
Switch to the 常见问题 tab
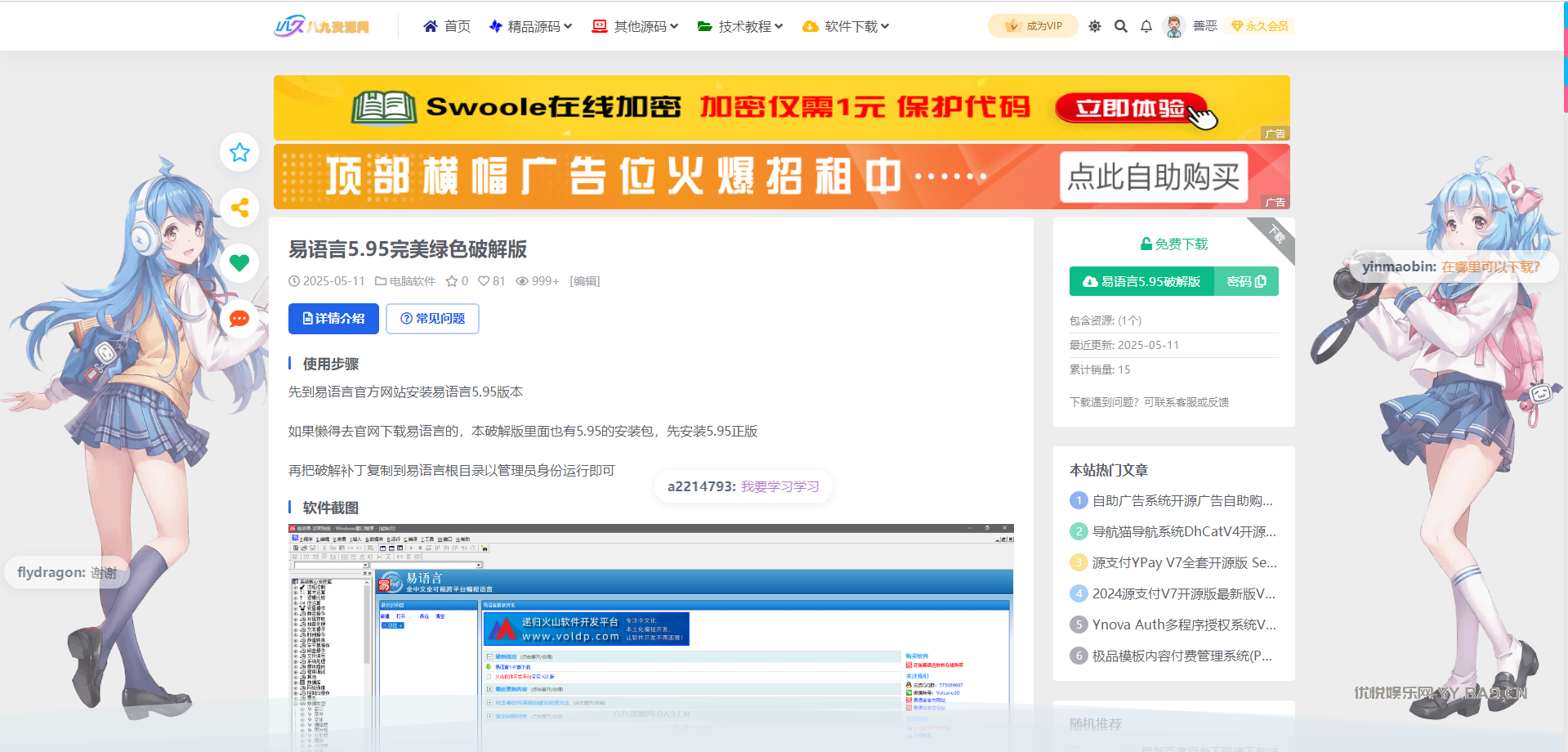coord(432,319)
